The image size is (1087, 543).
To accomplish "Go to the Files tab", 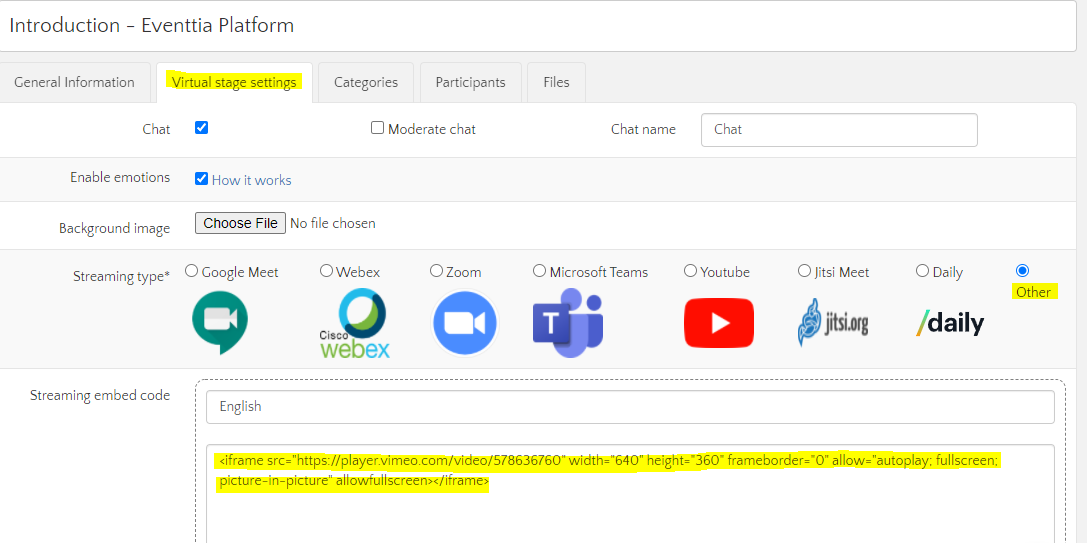I will coord(556,83).
